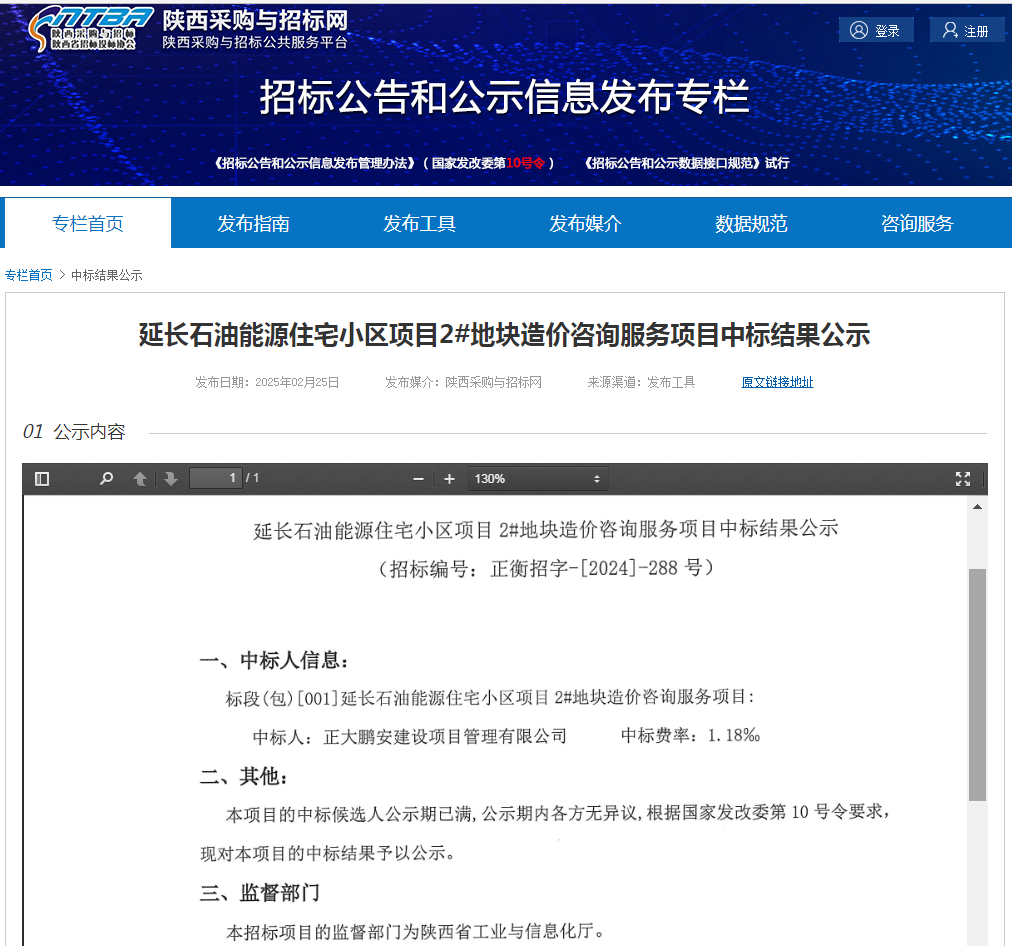This screenshot has width=1012, height=946.
Task: Go to the 发布媒介 section
Action: [x=585, y=223]
